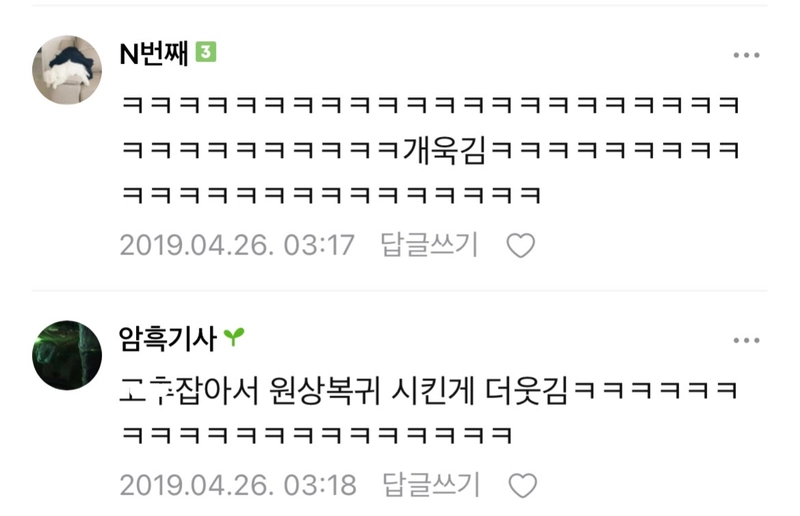Tap 답글쓰기 under 암흑기사's comment
The width and height of the screenshot is (800, 516).
click(431, 484)
